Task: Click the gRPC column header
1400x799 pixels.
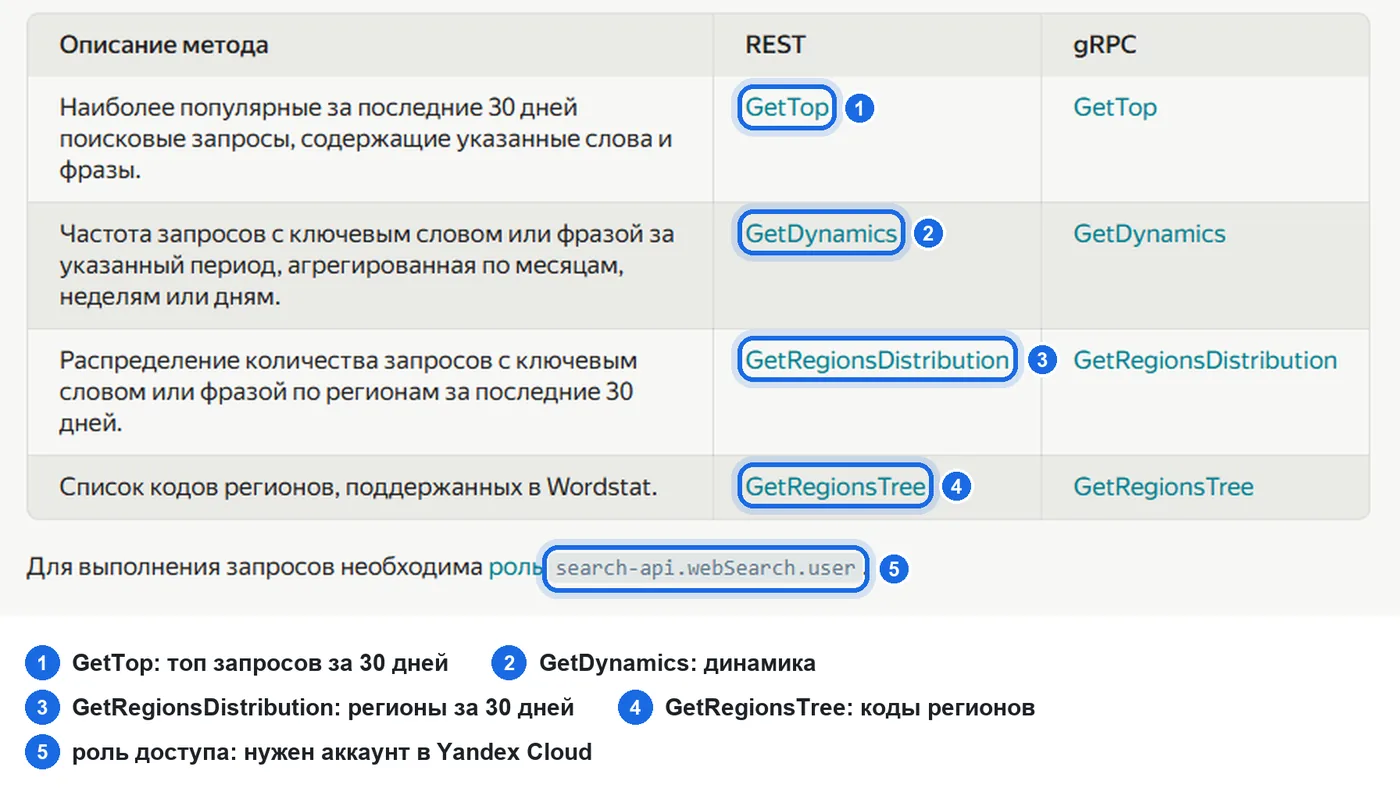Action: tap(1105, 45)
